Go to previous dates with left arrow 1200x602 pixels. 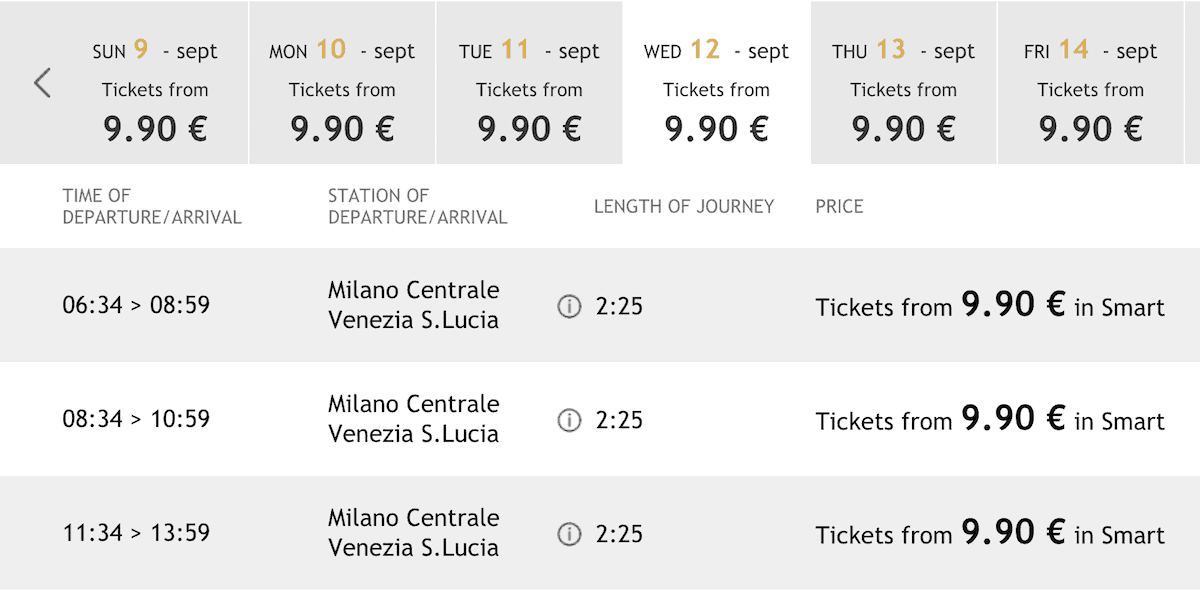[42, 83]
